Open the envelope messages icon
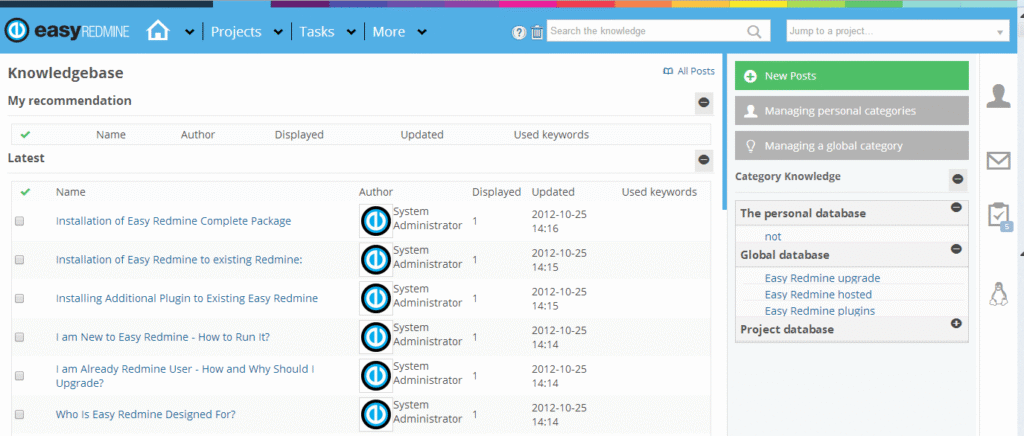Image resolution: width=1024 pixels, height=436 pixels. (998, 160)
